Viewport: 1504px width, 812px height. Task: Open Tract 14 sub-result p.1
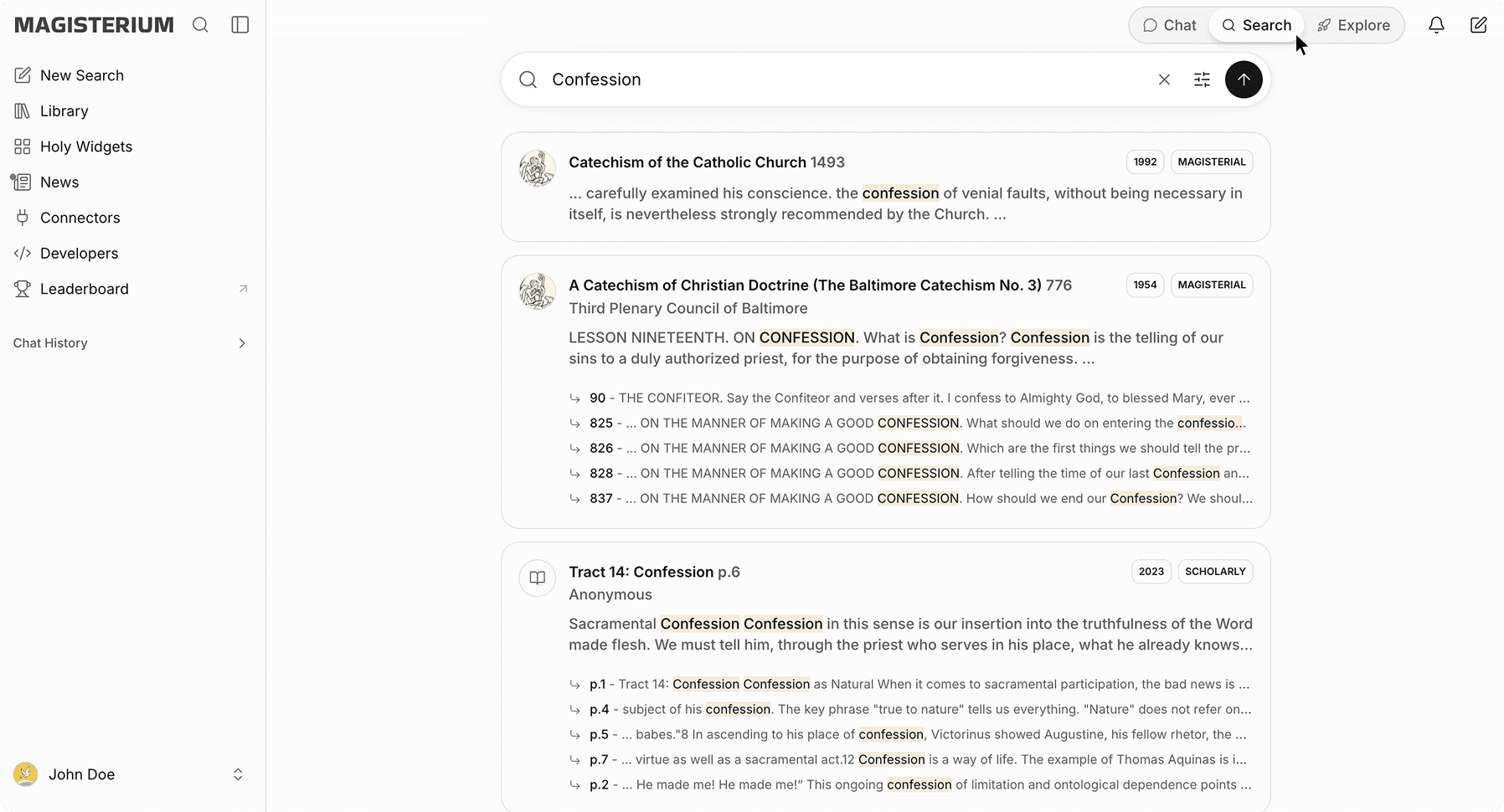point(910,685)
